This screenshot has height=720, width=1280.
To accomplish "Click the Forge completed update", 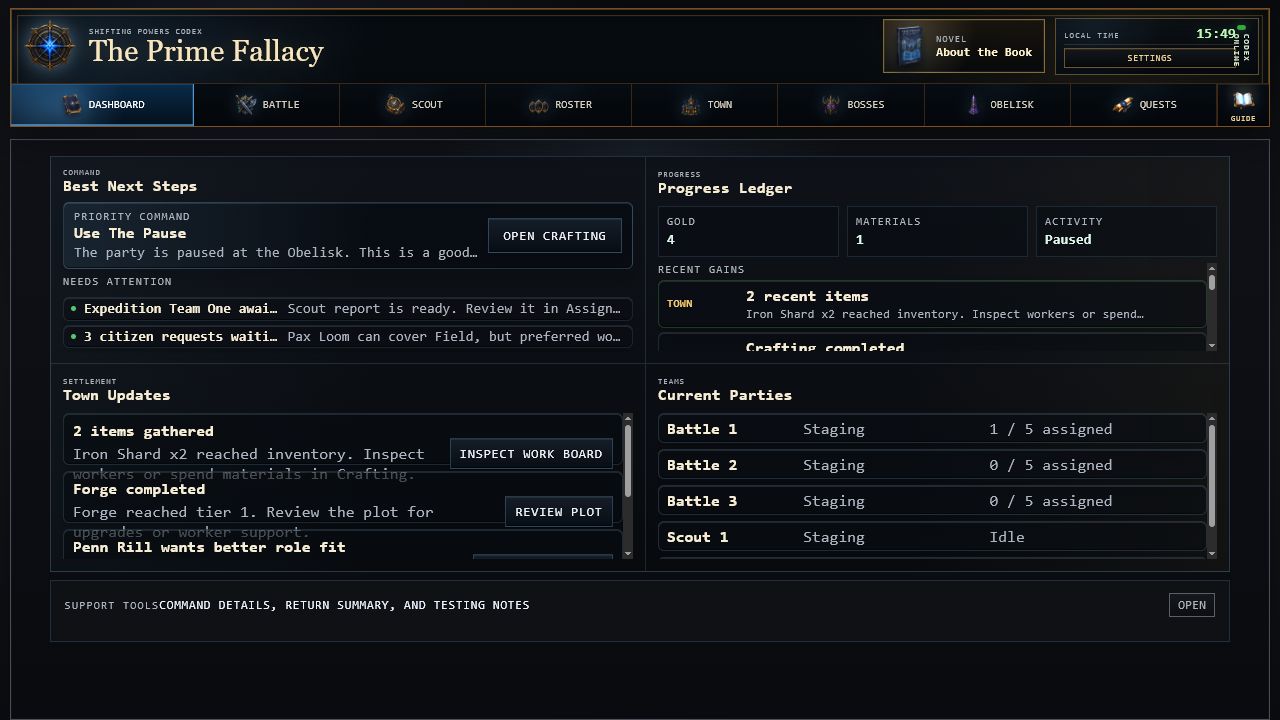I will click(x=343, y=499).
